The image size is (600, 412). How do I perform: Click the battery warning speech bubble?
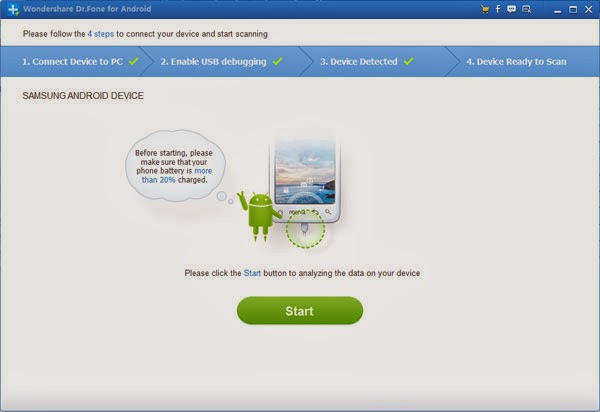tap(175, 166)
